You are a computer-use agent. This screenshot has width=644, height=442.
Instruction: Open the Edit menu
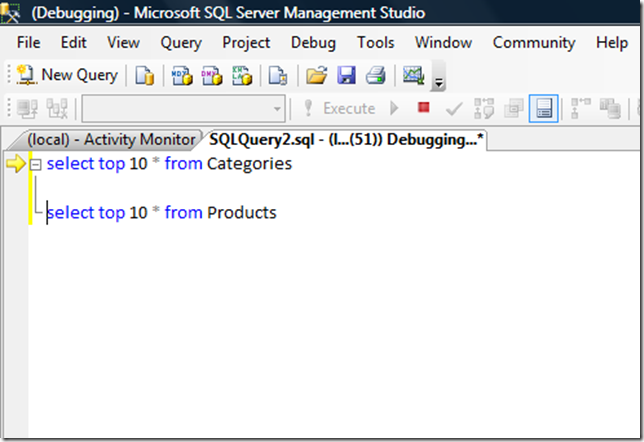tap(74, 42)
